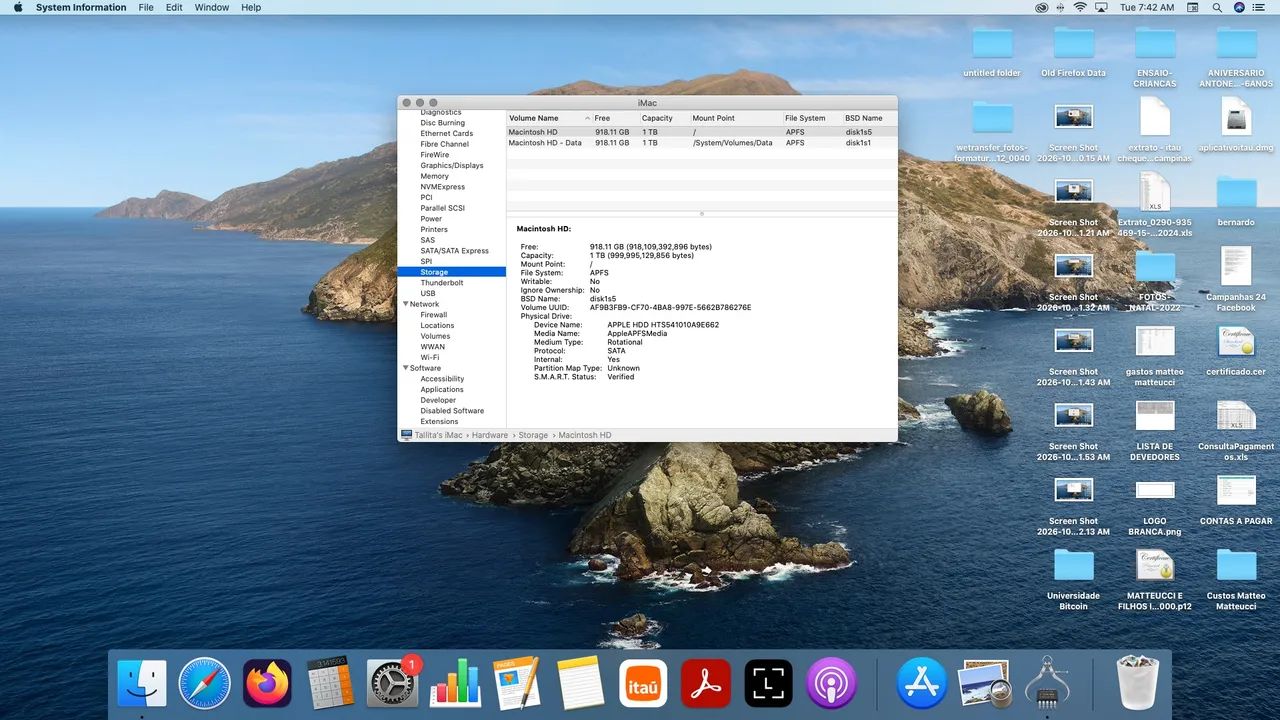This screenshot has height=720, width=1280.
Task: Click the System Information icon in the Dock
Action: pyautogui.click(x=1046, y=683)
